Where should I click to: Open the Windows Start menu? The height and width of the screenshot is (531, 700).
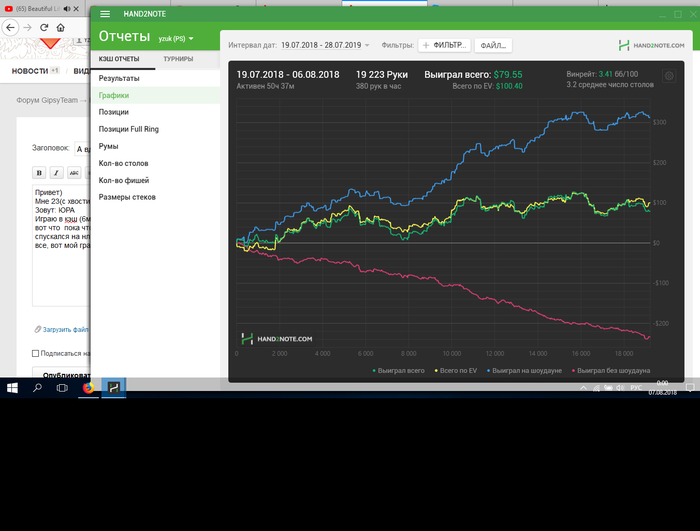click(12, 388)
